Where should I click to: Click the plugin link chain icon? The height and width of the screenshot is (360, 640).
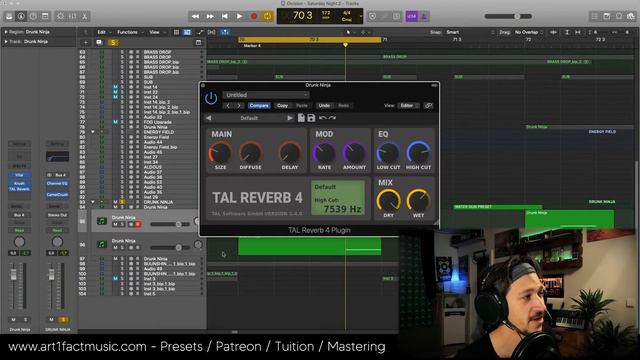[x=428, y=106]
